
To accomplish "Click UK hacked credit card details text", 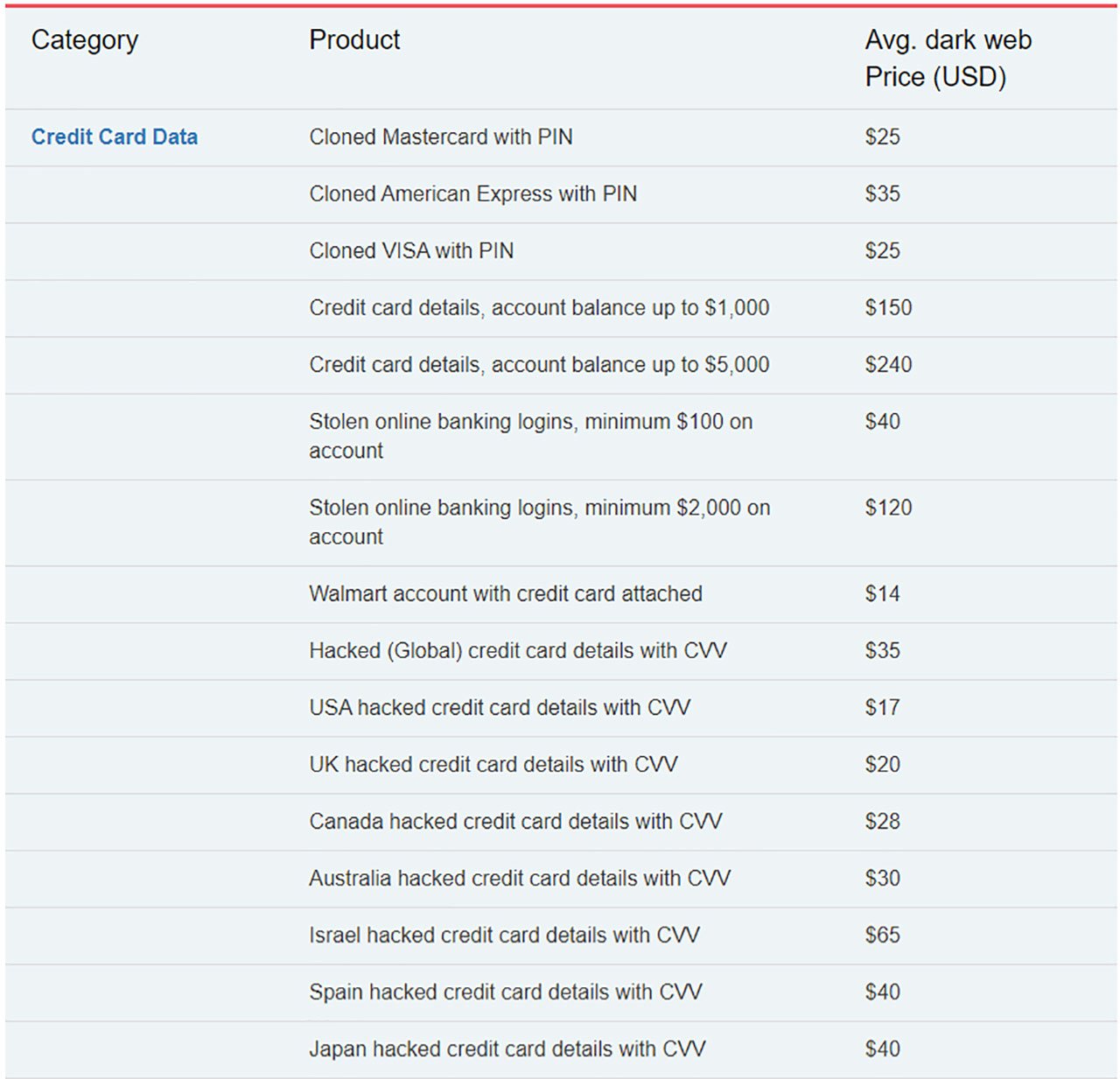I will click(x=493, y=764).
